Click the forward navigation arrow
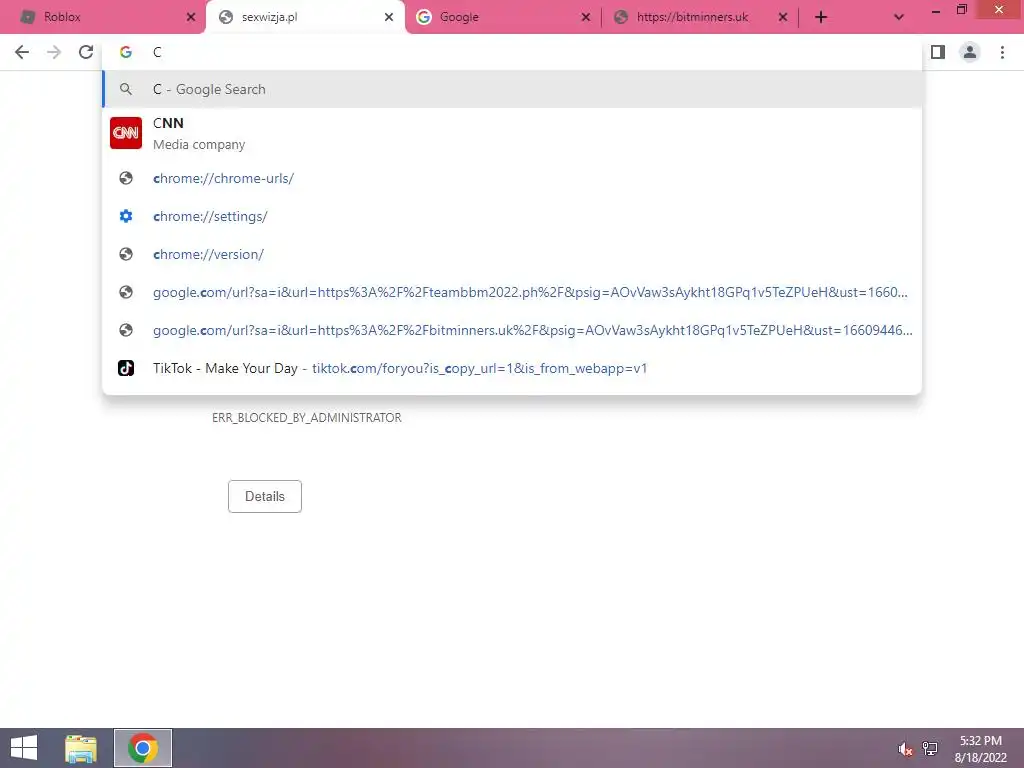1024x768 pixels. (x=54, y=52)
